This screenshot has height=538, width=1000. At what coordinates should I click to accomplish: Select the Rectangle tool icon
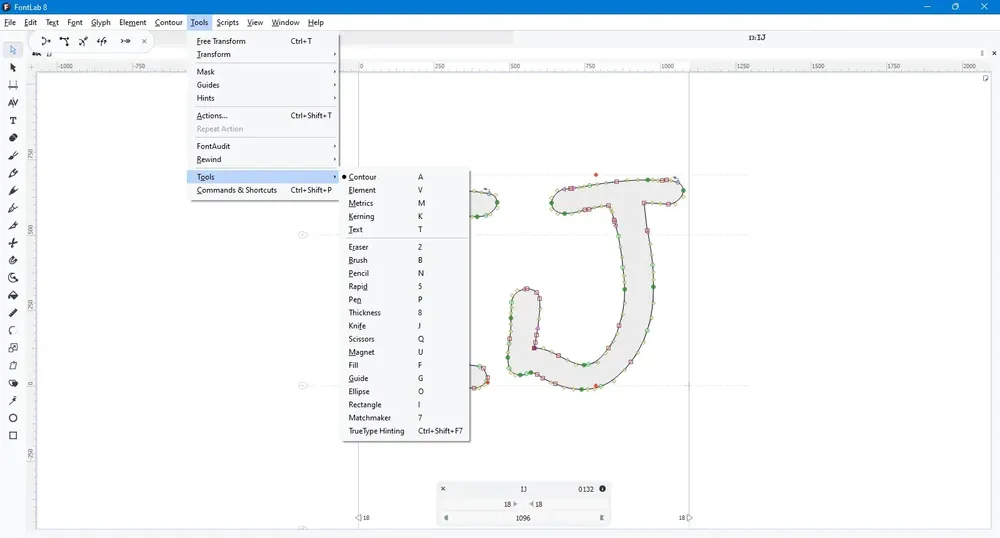click(x=13, y=435)
